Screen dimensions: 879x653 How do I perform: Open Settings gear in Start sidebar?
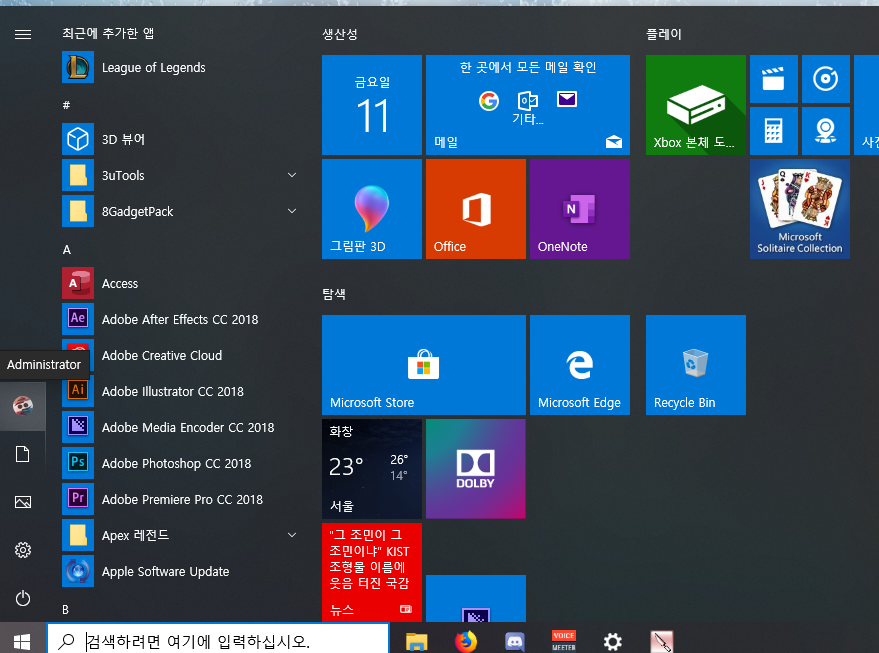[22, 550]
